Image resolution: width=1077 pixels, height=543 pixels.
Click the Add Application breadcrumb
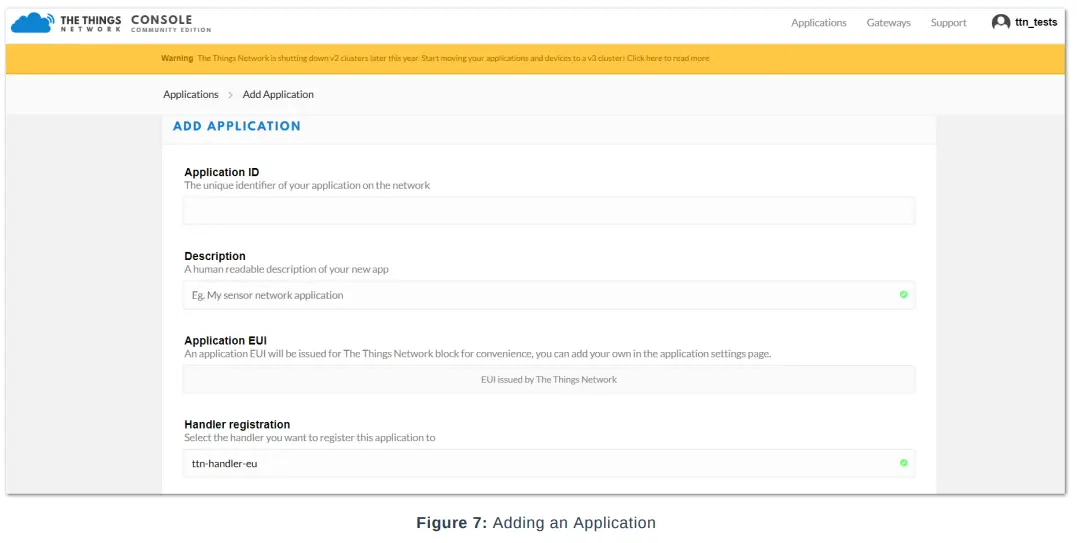coord(277,94)
